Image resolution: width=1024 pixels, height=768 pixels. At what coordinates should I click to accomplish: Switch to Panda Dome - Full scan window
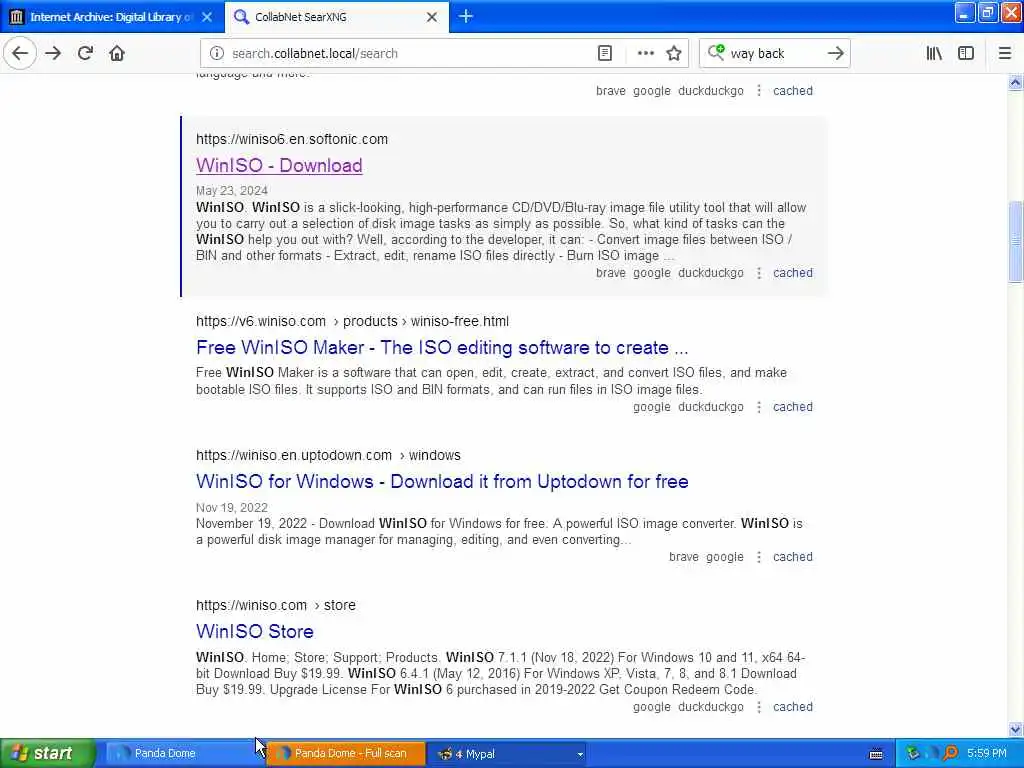(x=346, y=754)
